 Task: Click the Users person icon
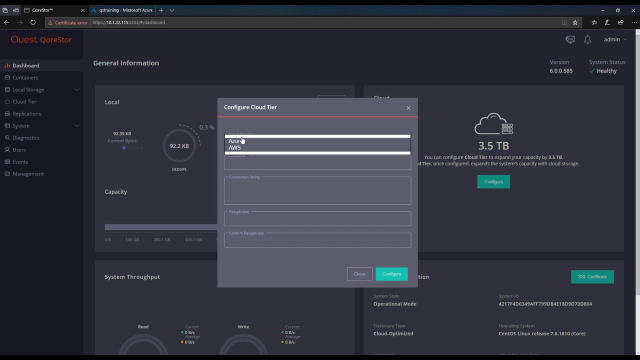7,150
